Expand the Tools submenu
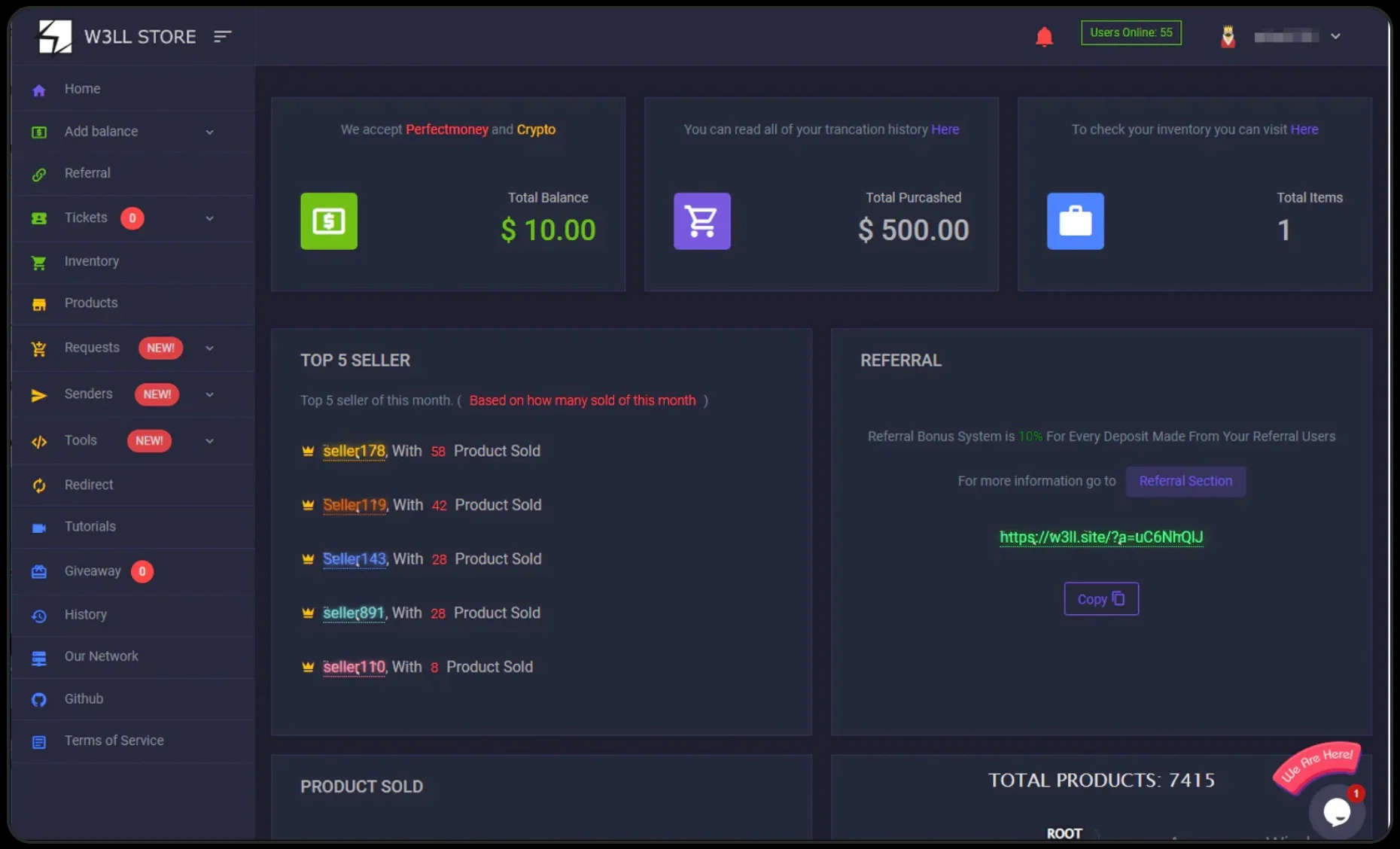 tap(209, 441)
